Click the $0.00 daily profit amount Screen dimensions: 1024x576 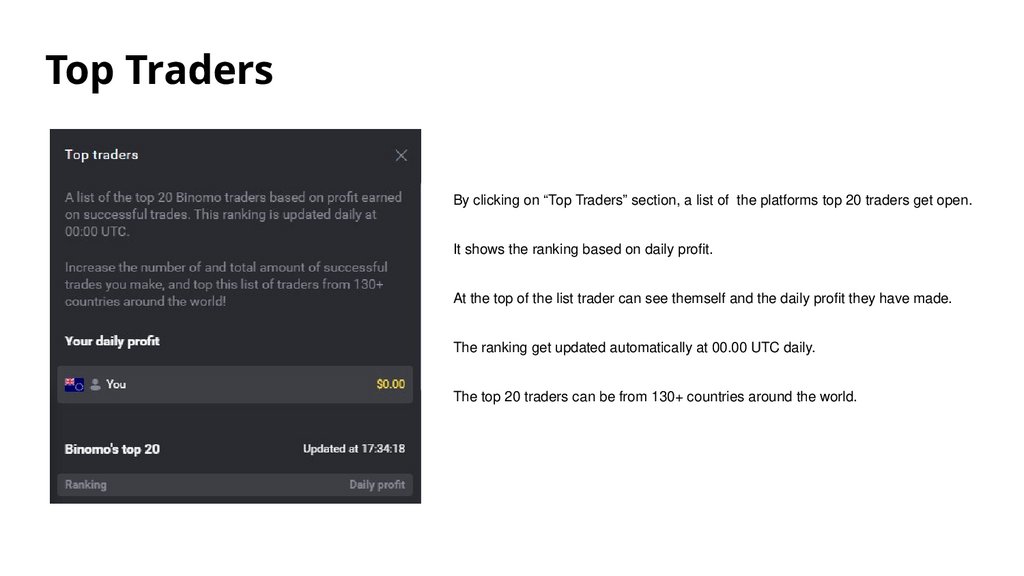pos(390,384)
